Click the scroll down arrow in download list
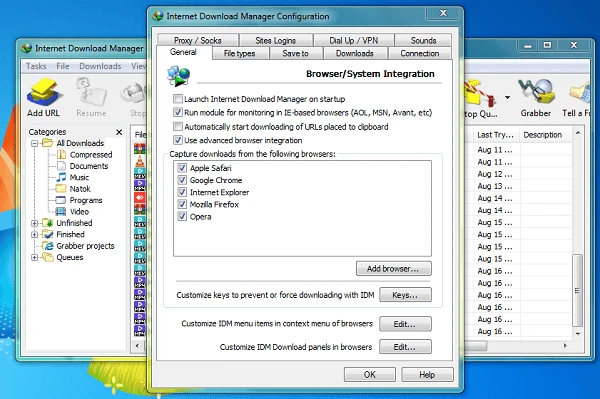This screenshot has height=399, width=600. pyautogui.click(x=578, y=334)
